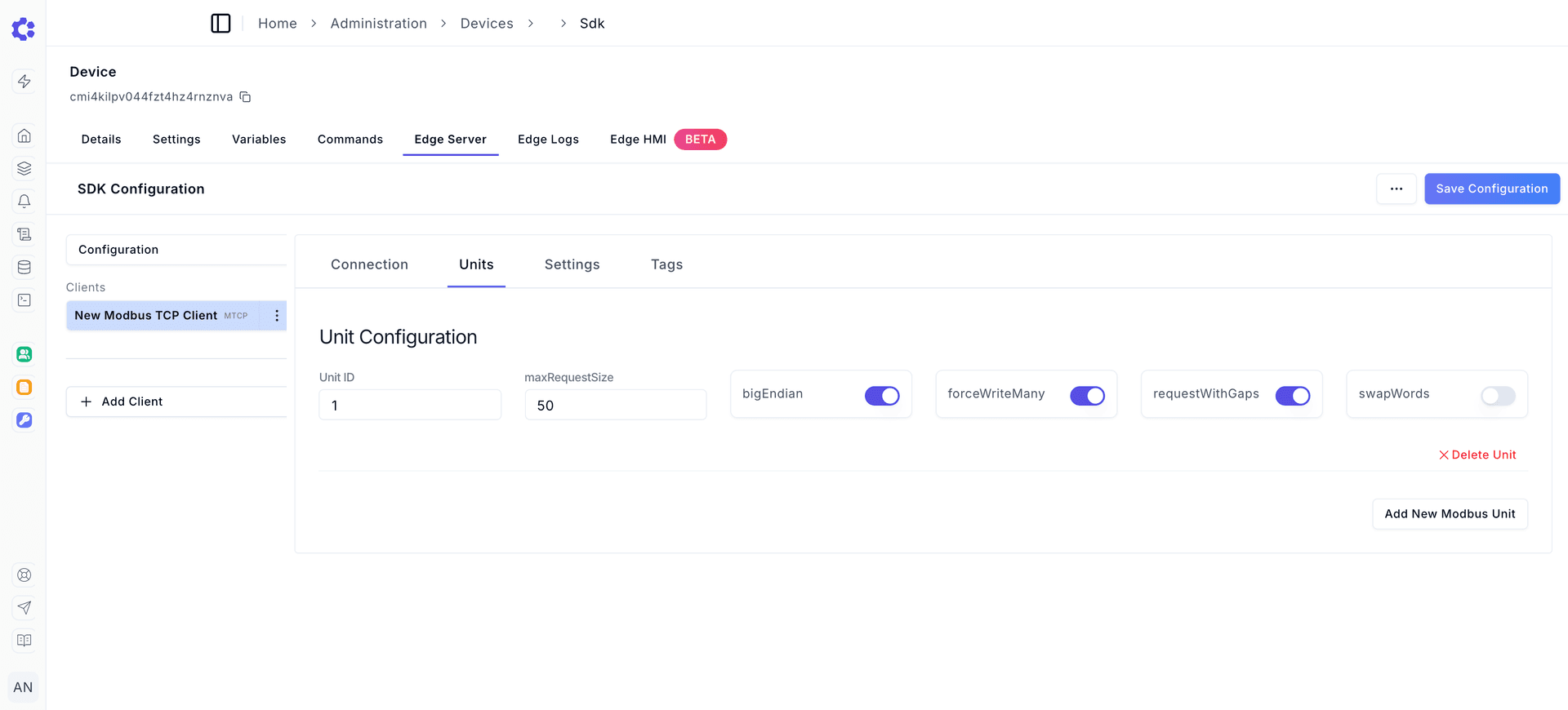The height and width of the screenshot is (710, 1568).
Task: Turn off the forceWriteMany switch
Action: click(1087, 396)
